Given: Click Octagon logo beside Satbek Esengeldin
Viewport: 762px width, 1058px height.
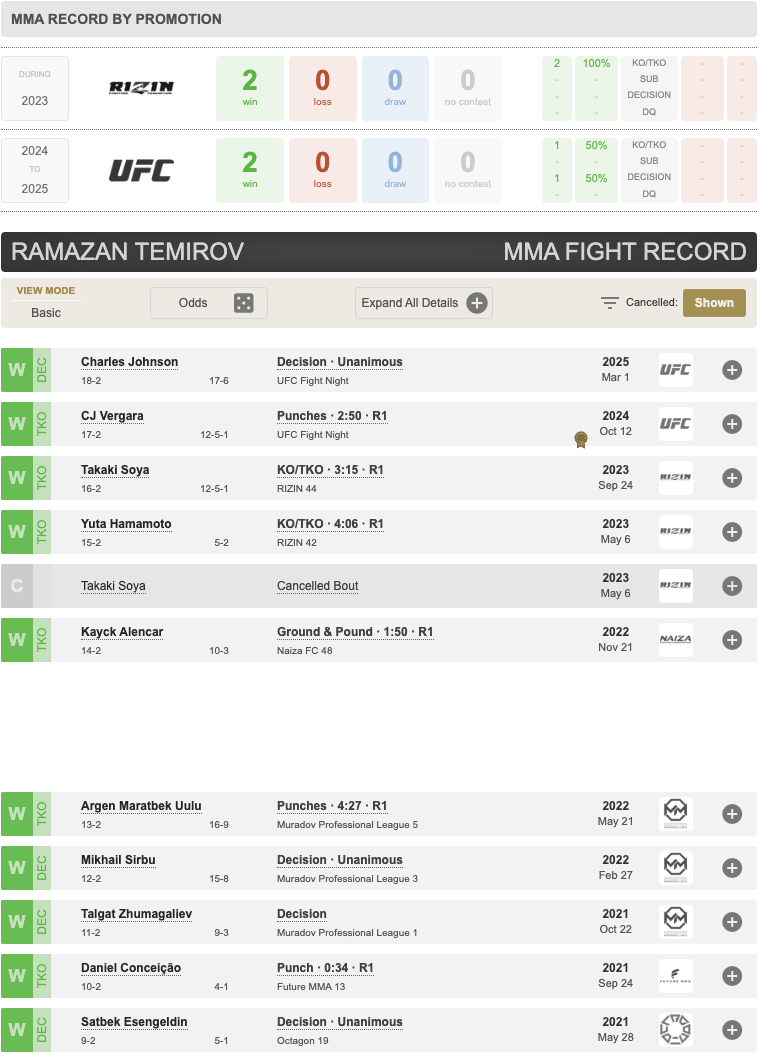Looking at the screenshot, I should [676, 1030].
